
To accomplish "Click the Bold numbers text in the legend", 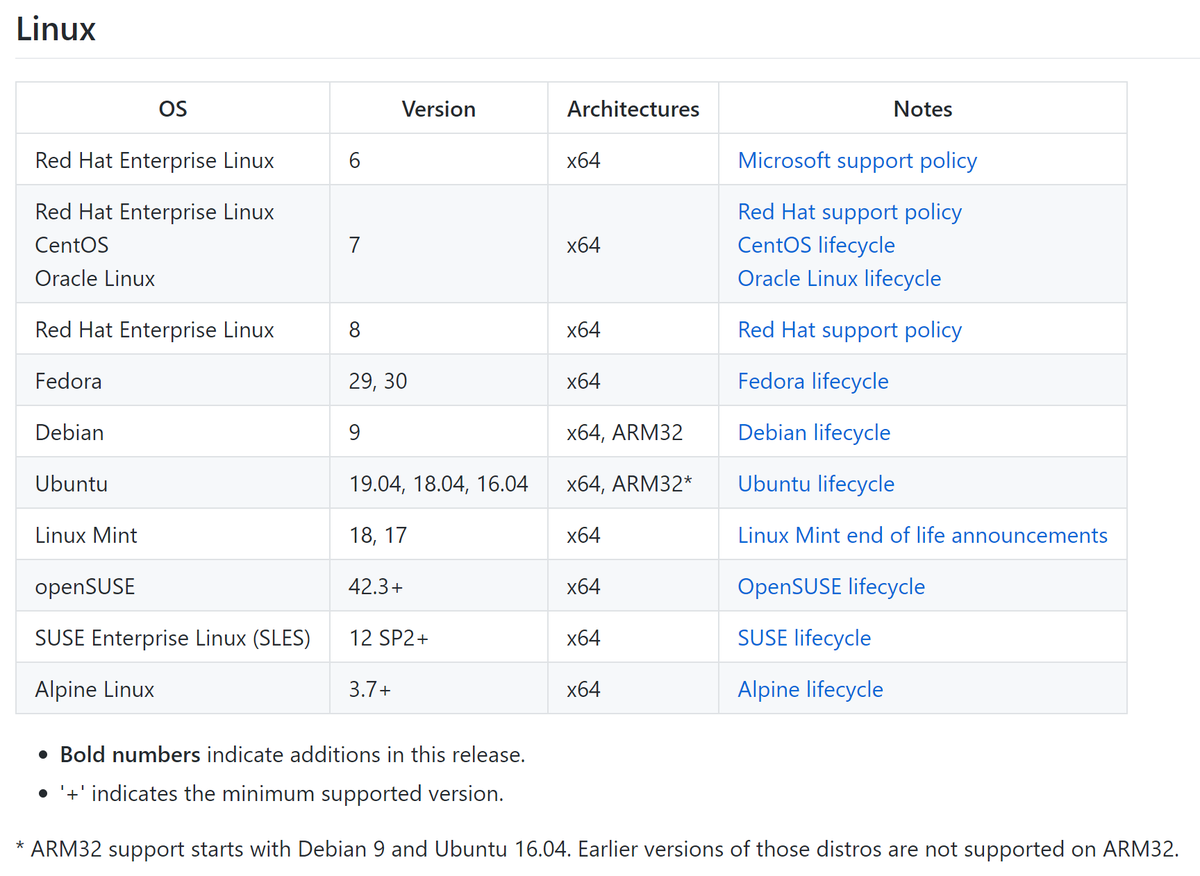I will coord(130,755).
